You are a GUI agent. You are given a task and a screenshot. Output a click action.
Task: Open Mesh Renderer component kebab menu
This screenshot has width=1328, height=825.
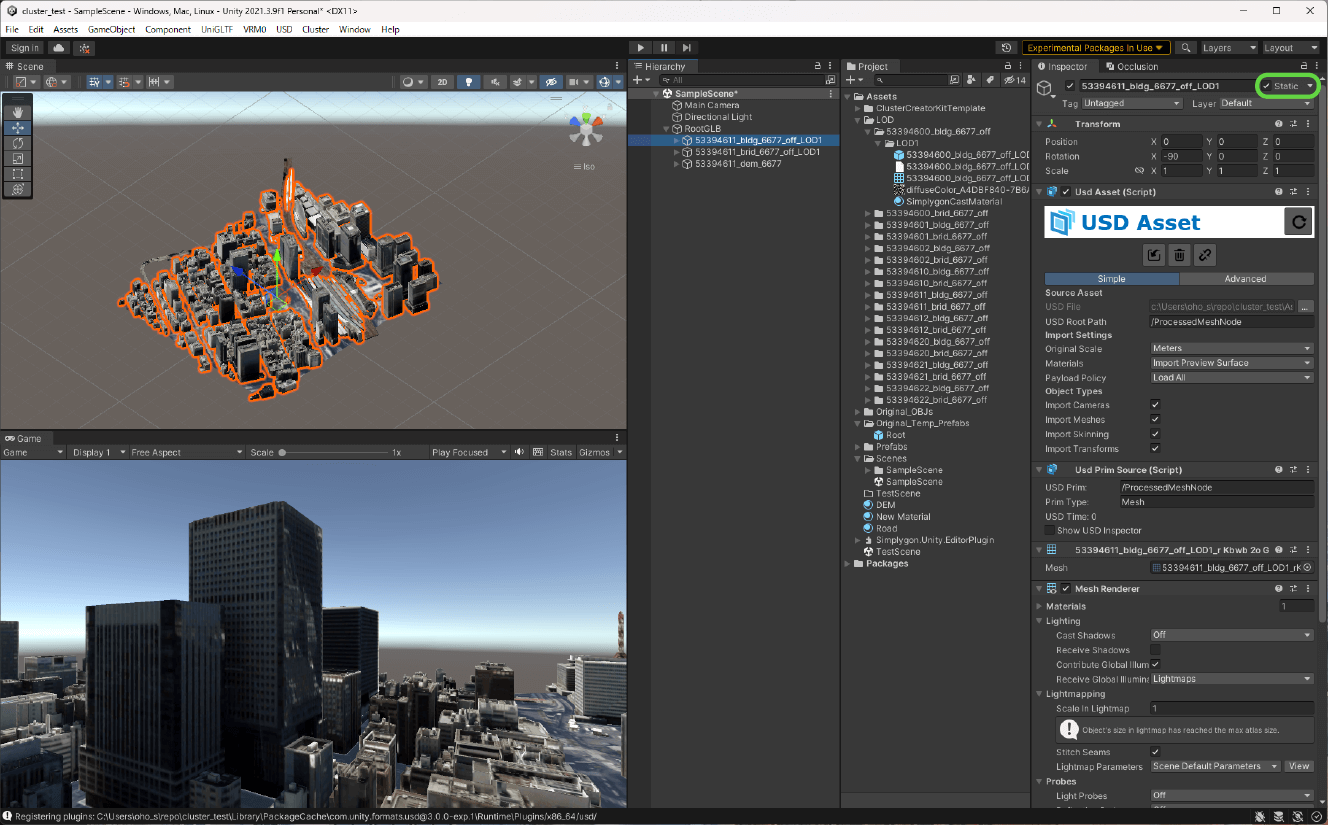[x=1307, y=588]
